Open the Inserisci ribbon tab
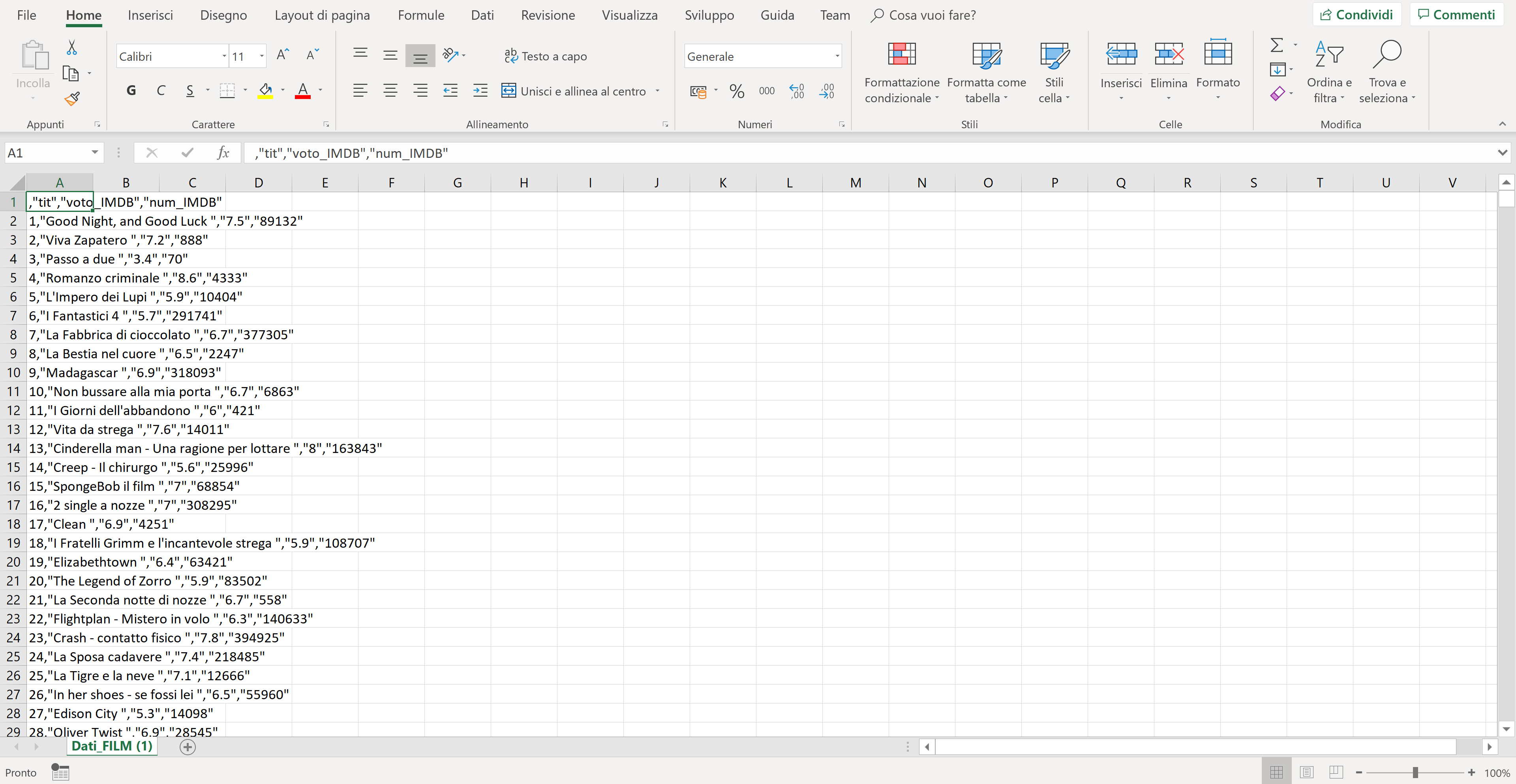This screenshot has height=784, width=1516. 150,15
